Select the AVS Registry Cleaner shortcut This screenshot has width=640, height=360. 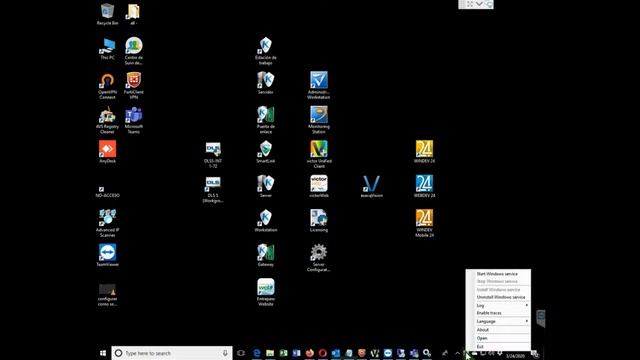pyautogui.click(x=107, y=120)
